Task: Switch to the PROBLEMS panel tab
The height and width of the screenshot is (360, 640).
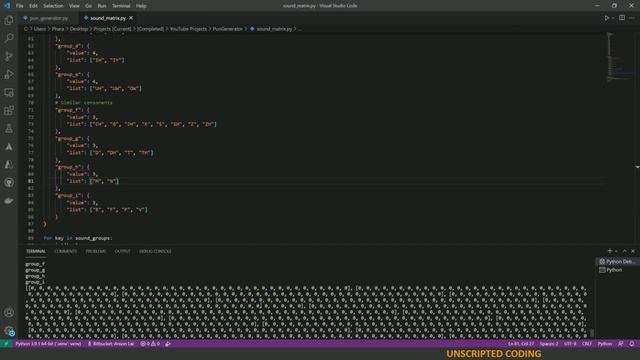Action: [x=96, y=251]
